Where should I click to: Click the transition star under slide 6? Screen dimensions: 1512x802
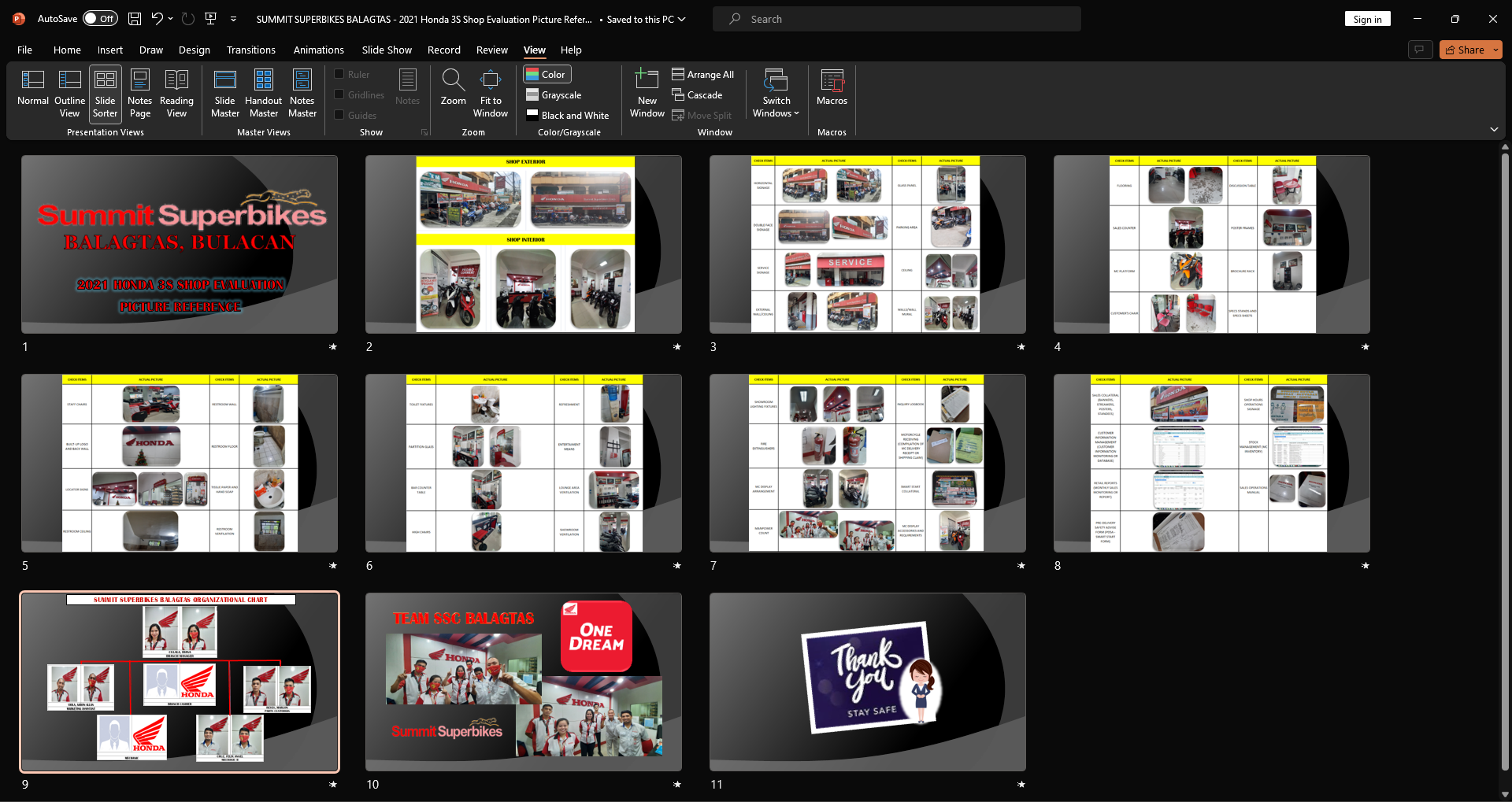point(677,565)
